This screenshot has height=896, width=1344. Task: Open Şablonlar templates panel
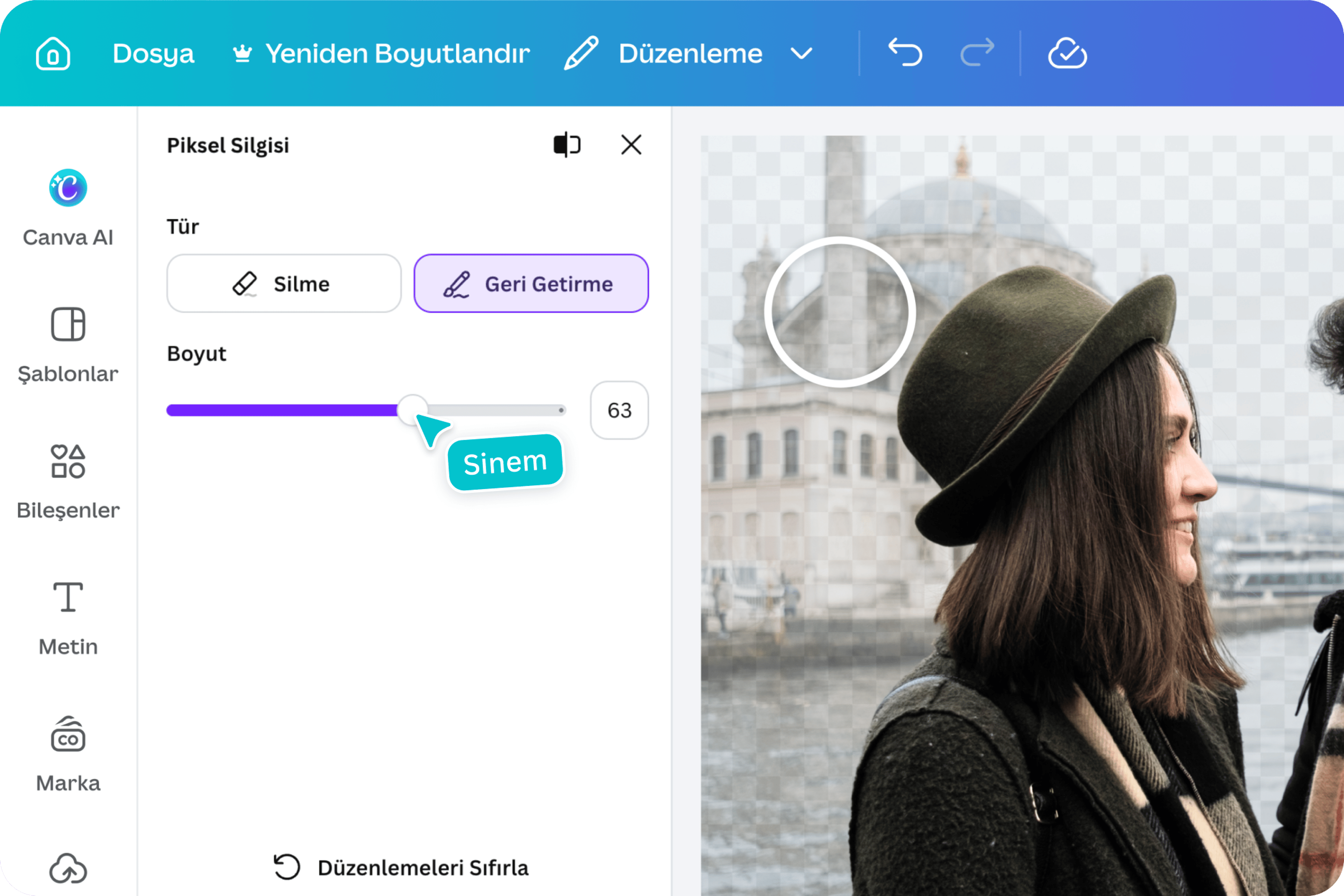point(68,346)
